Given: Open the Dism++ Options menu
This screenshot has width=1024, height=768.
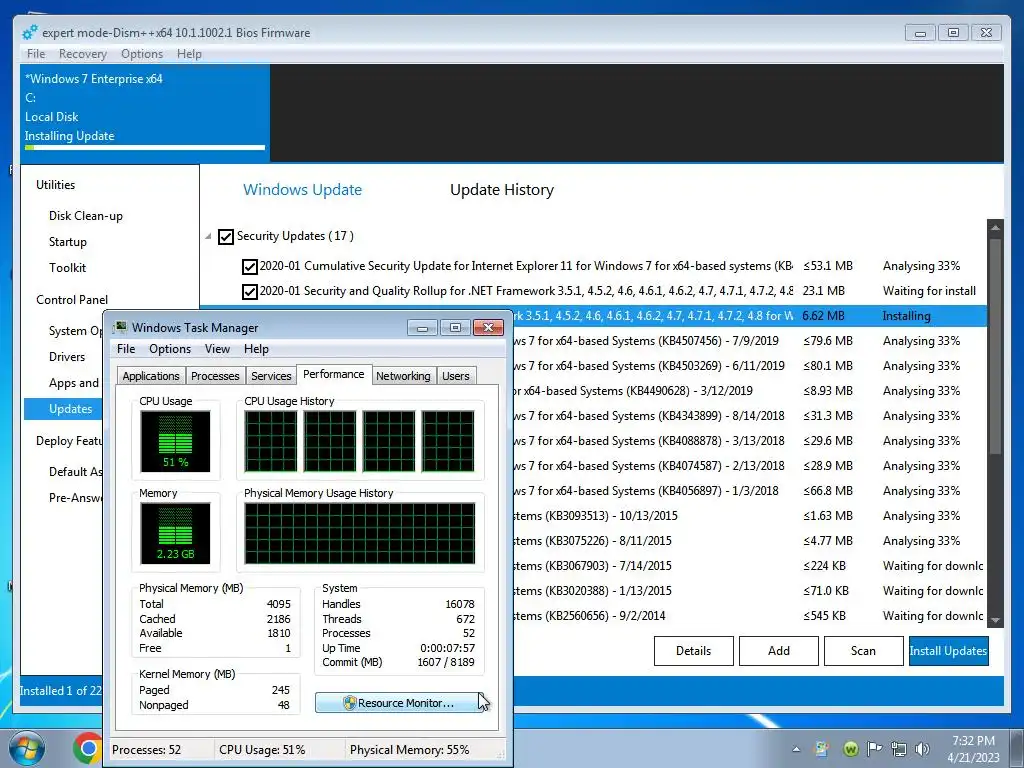Looking at the screenshot, I should tap(142, 54).
